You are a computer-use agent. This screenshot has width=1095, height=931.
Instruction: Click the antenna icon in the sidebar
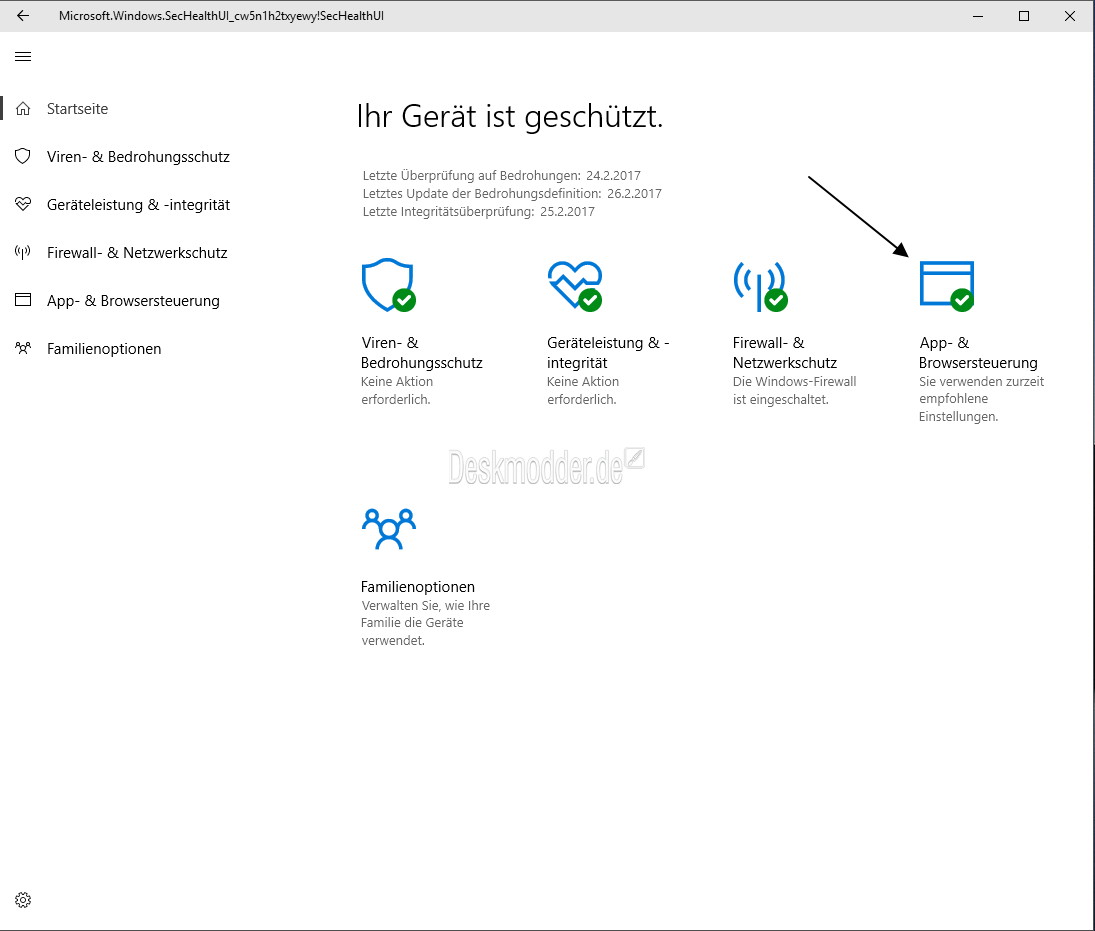point(23,252)
